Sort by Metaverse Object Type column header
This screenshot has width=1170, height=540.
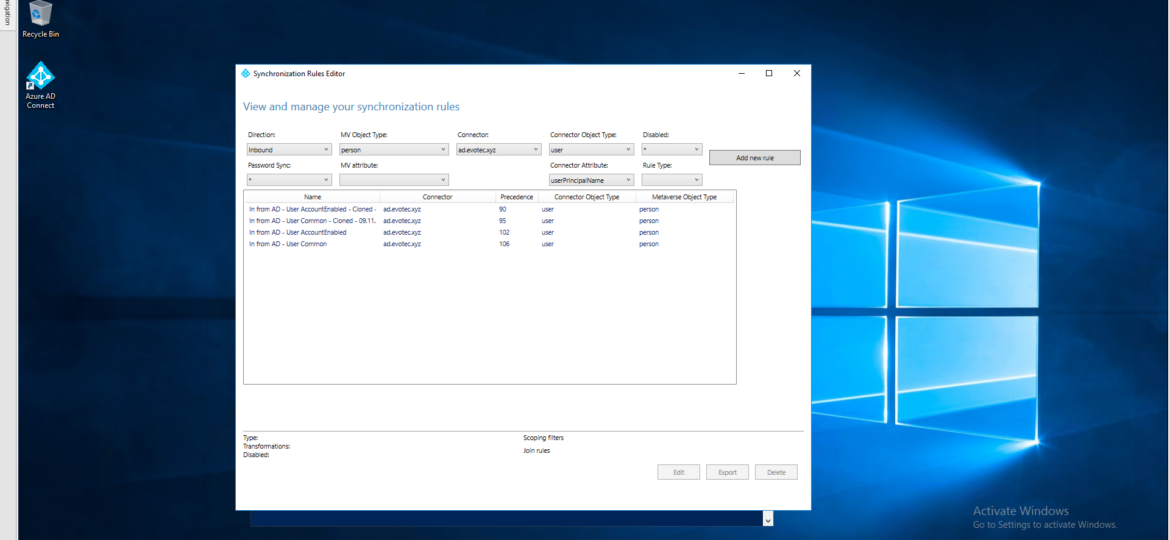684,197
